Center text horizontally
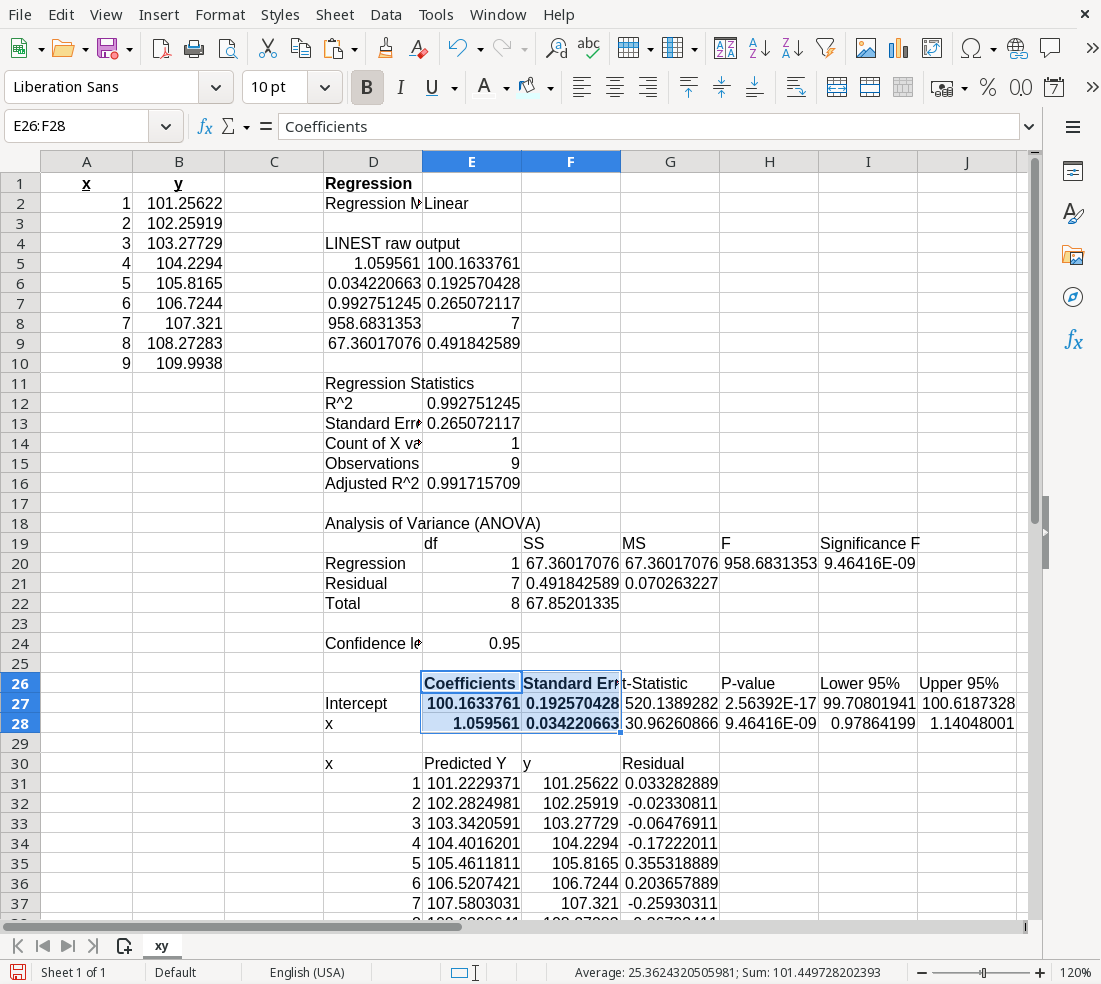The width and height of the screenshot is (1101, 984). pyautogui.click(x=614, y=87)
